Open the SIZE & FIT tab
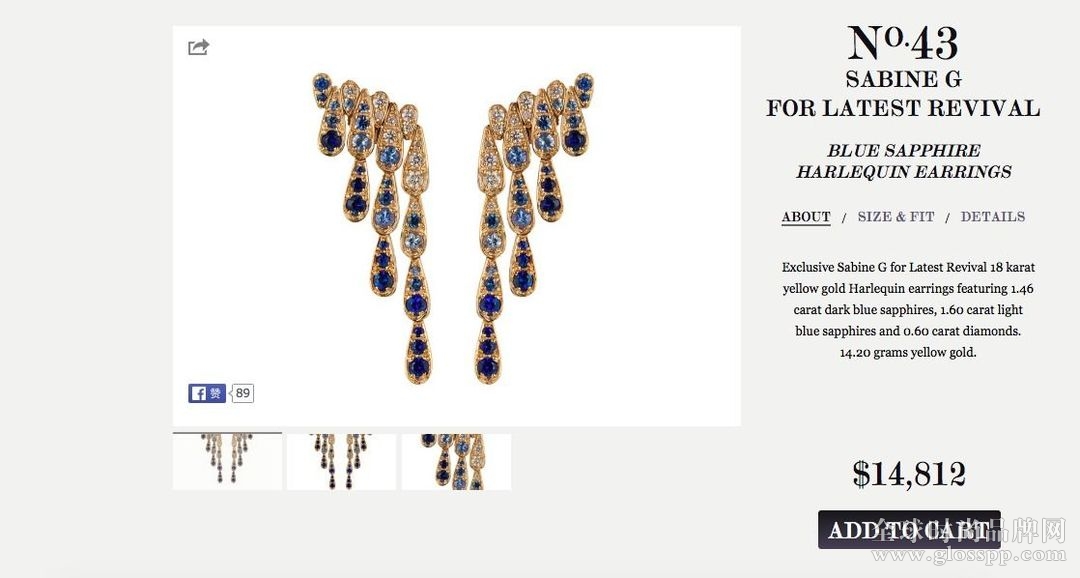The width and height of the screenshot is (1080, 578). tap(895, 217)
